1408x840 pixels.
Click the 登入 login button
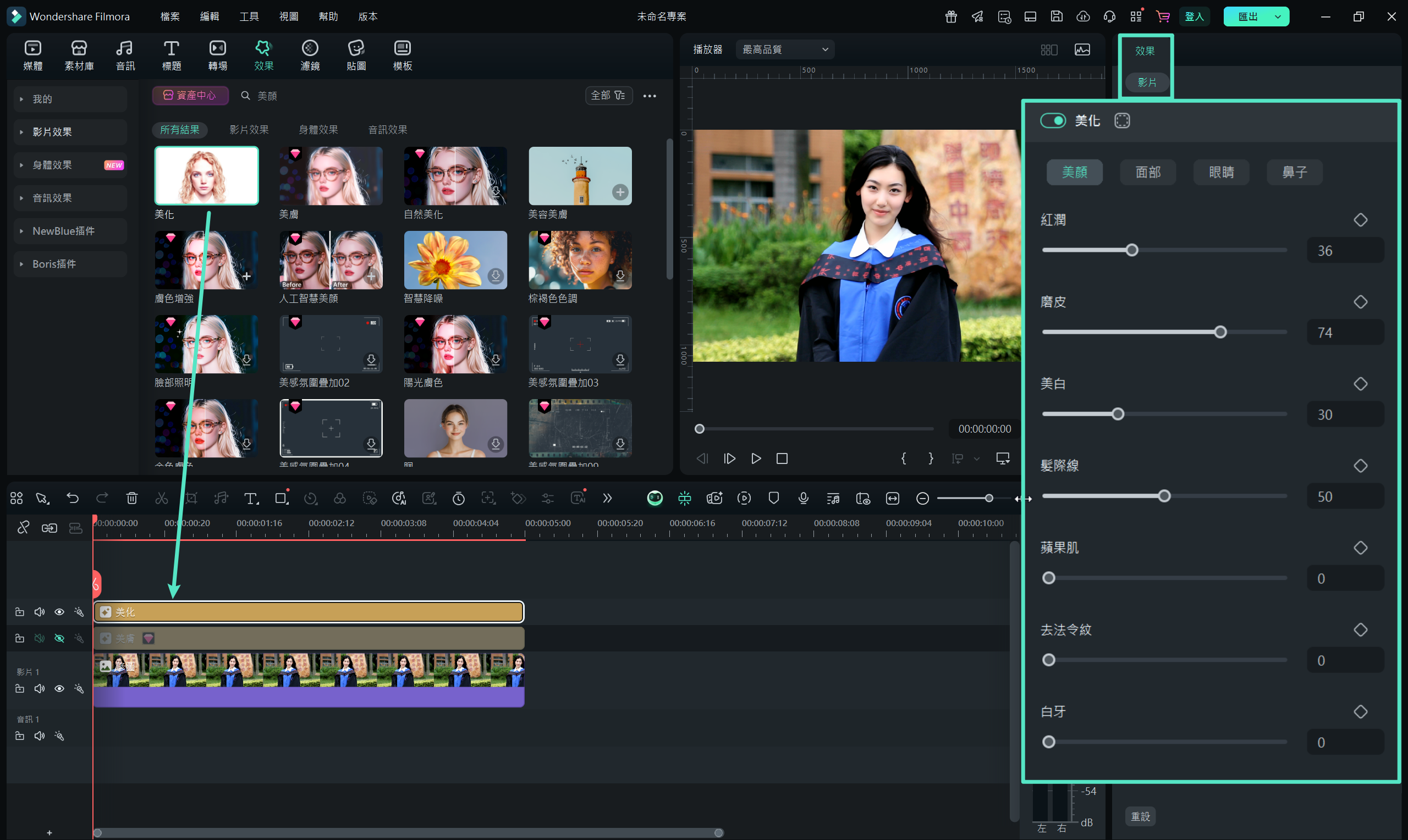click(x=1195, y=16)
